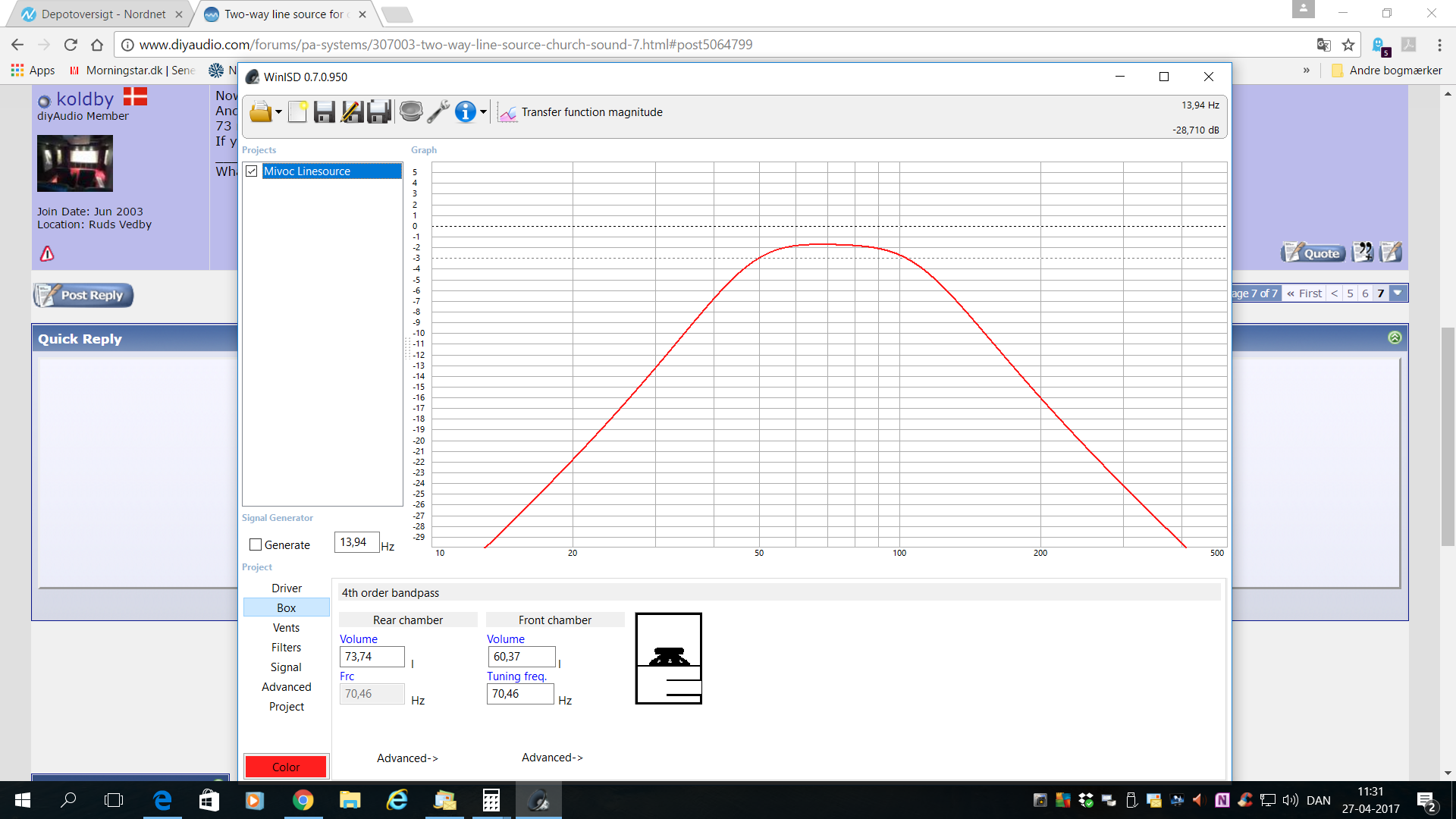The width and height of the screenshot is (1456, 819).
Task: Click the front chamber Tuning freq. label
Action: 516,676
